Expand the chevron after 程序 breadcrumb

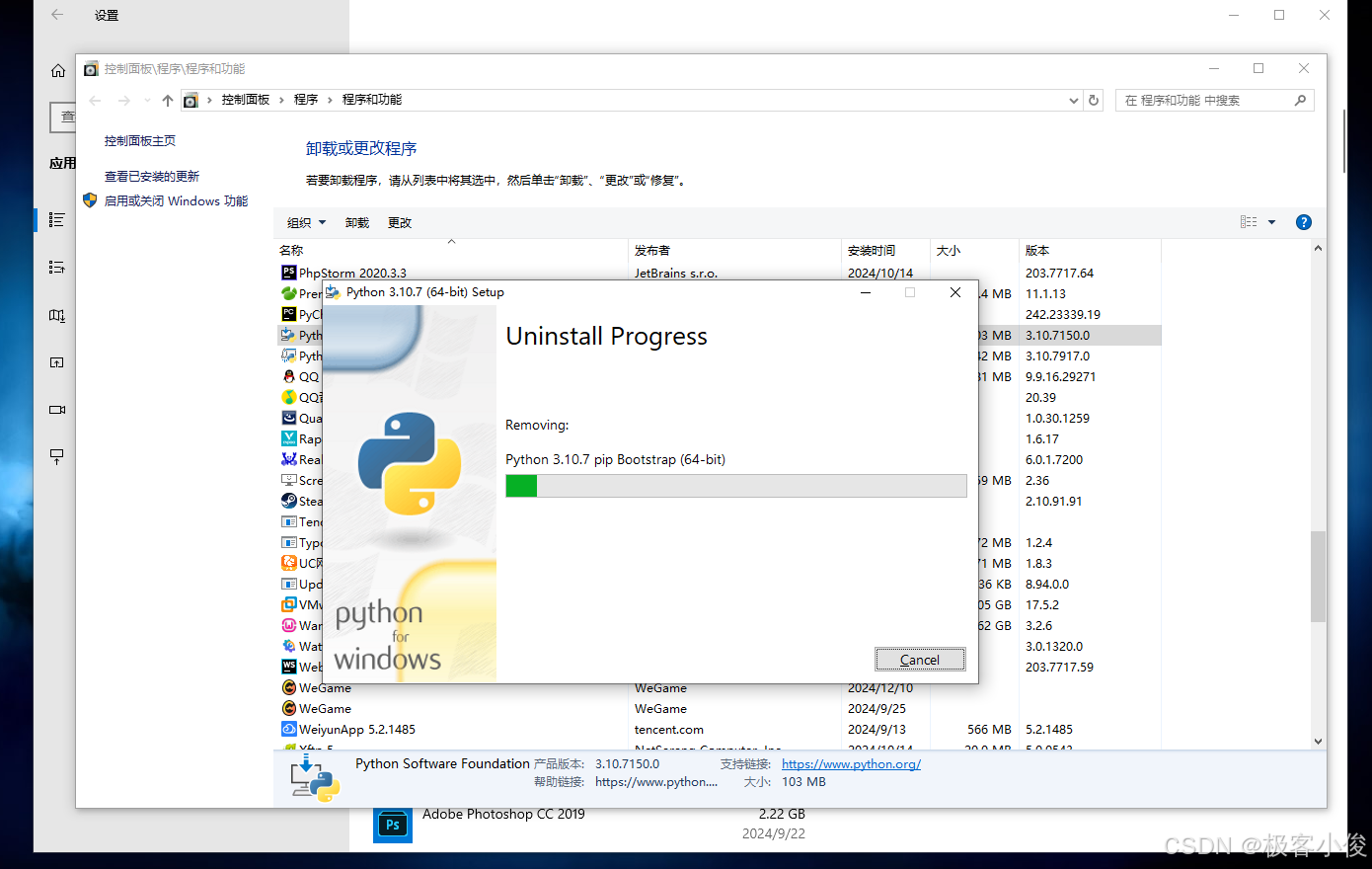330,100
